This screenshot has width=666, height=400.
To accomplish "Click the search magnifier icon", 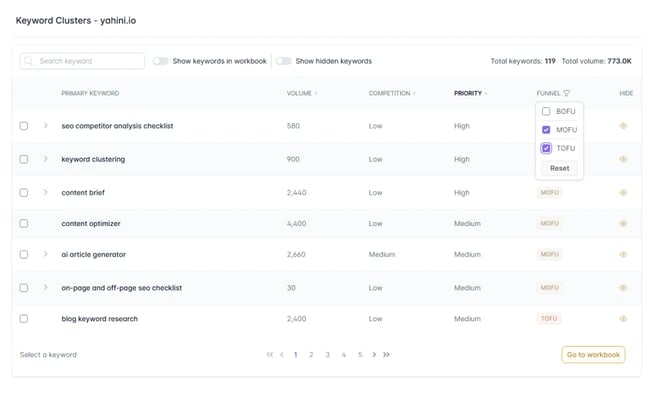I will [28, 61].
